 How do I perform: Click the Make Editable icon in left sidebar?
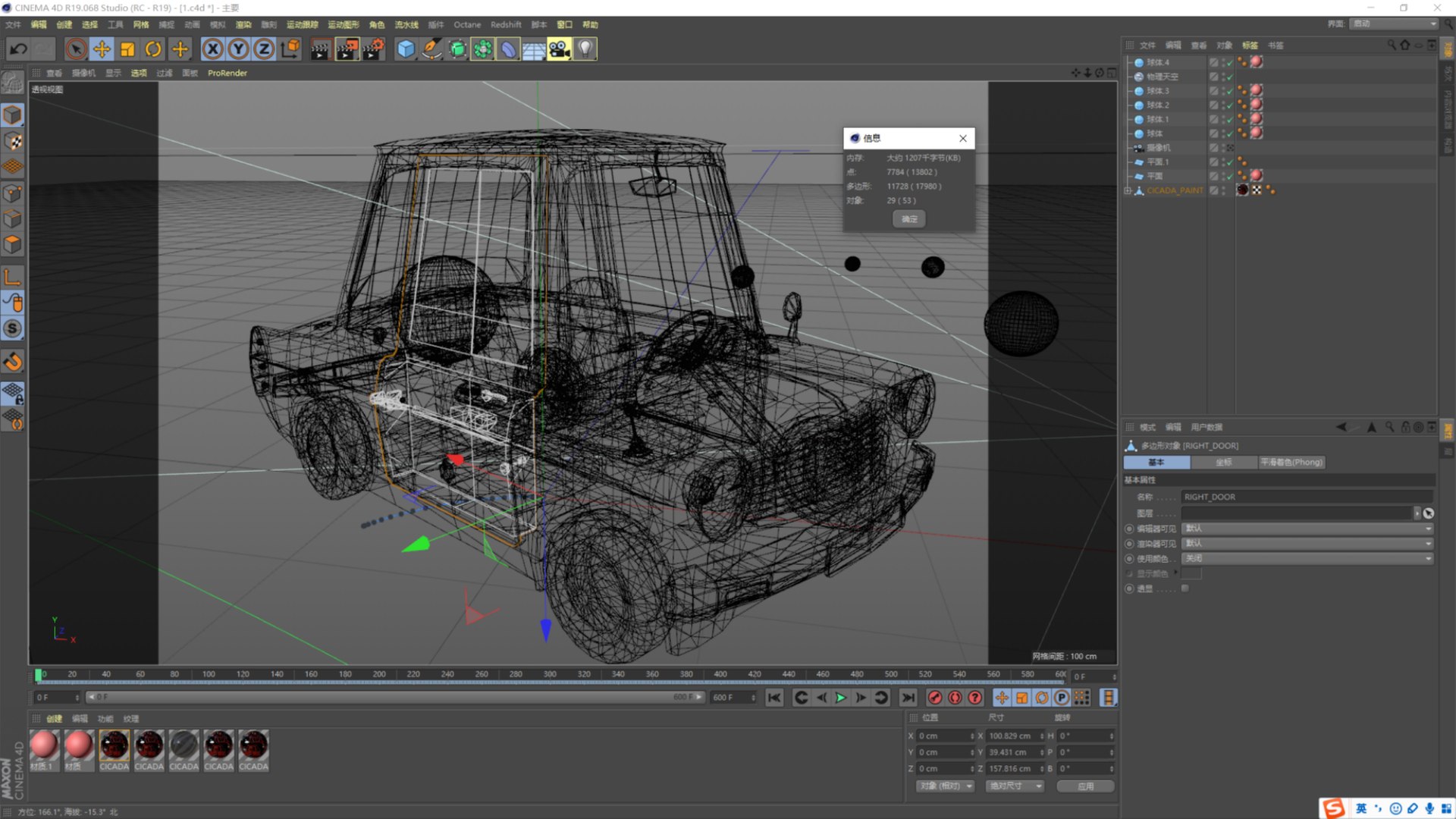[13, 82]
